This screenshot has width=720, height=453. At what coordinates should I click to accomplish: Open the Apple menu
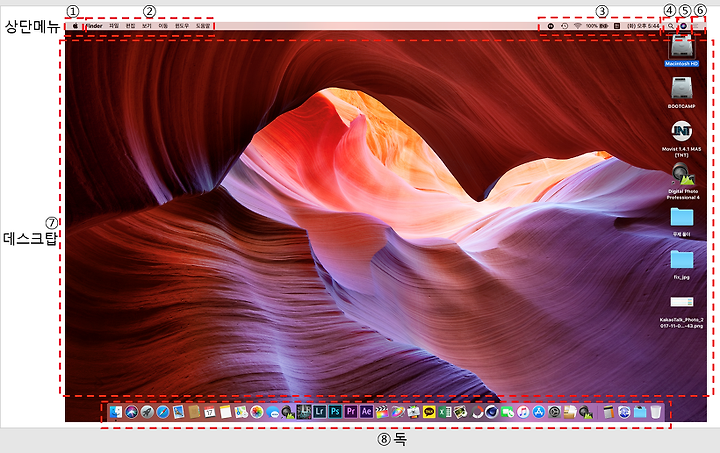point(75,26)
